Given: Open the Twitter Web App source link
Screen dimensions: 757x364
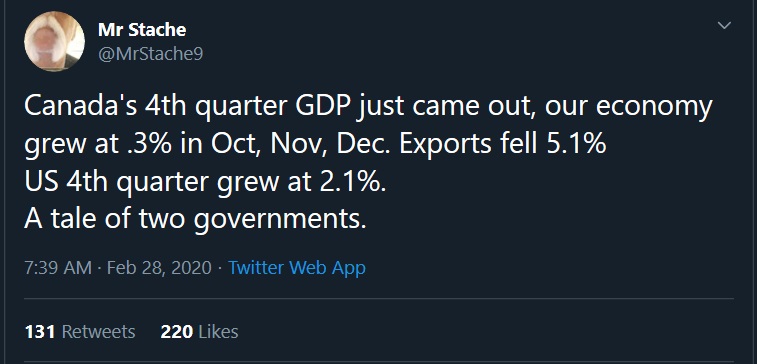Looking at the screenshot, I should 296,267.
